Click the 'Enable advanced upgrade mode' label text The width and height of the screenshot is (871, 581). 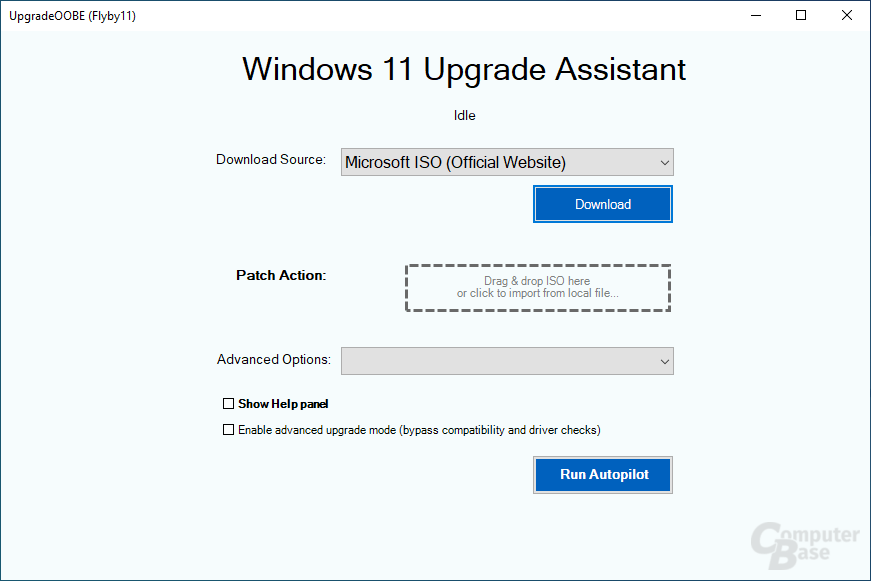click(x=418, y=430)
